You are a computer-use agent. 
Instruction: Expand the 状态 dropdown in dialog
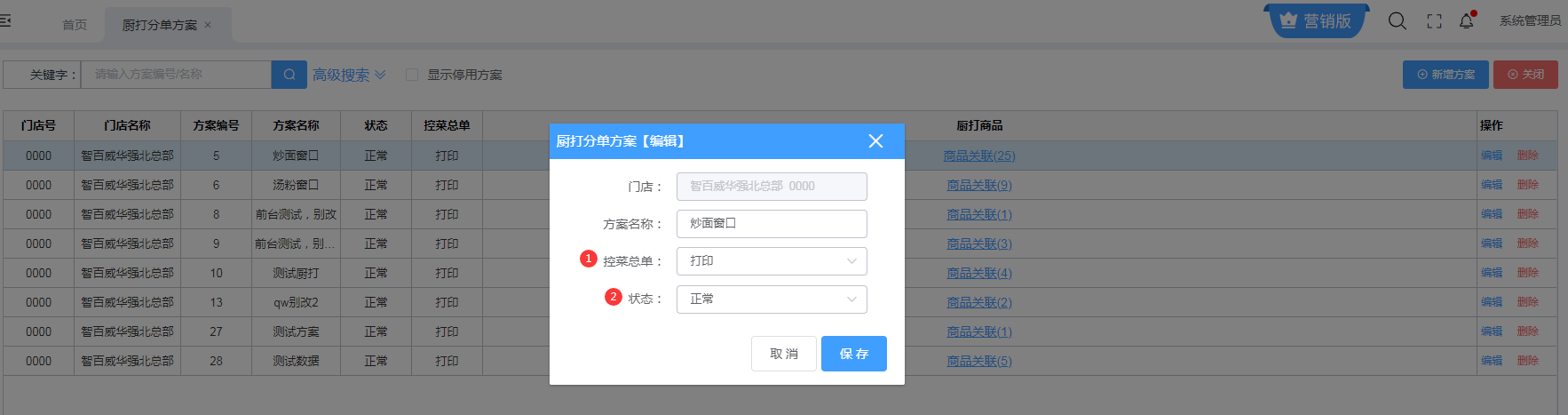coord(771,299)
